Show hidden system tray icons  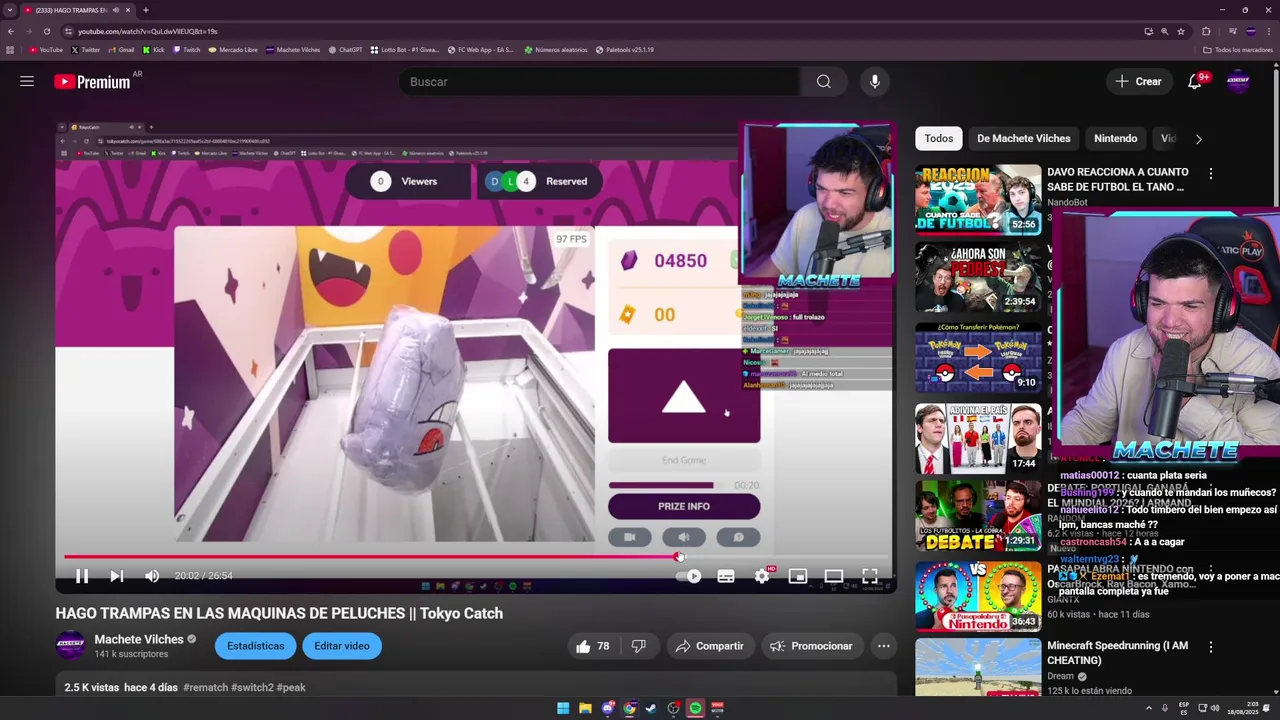[1148, 708]
